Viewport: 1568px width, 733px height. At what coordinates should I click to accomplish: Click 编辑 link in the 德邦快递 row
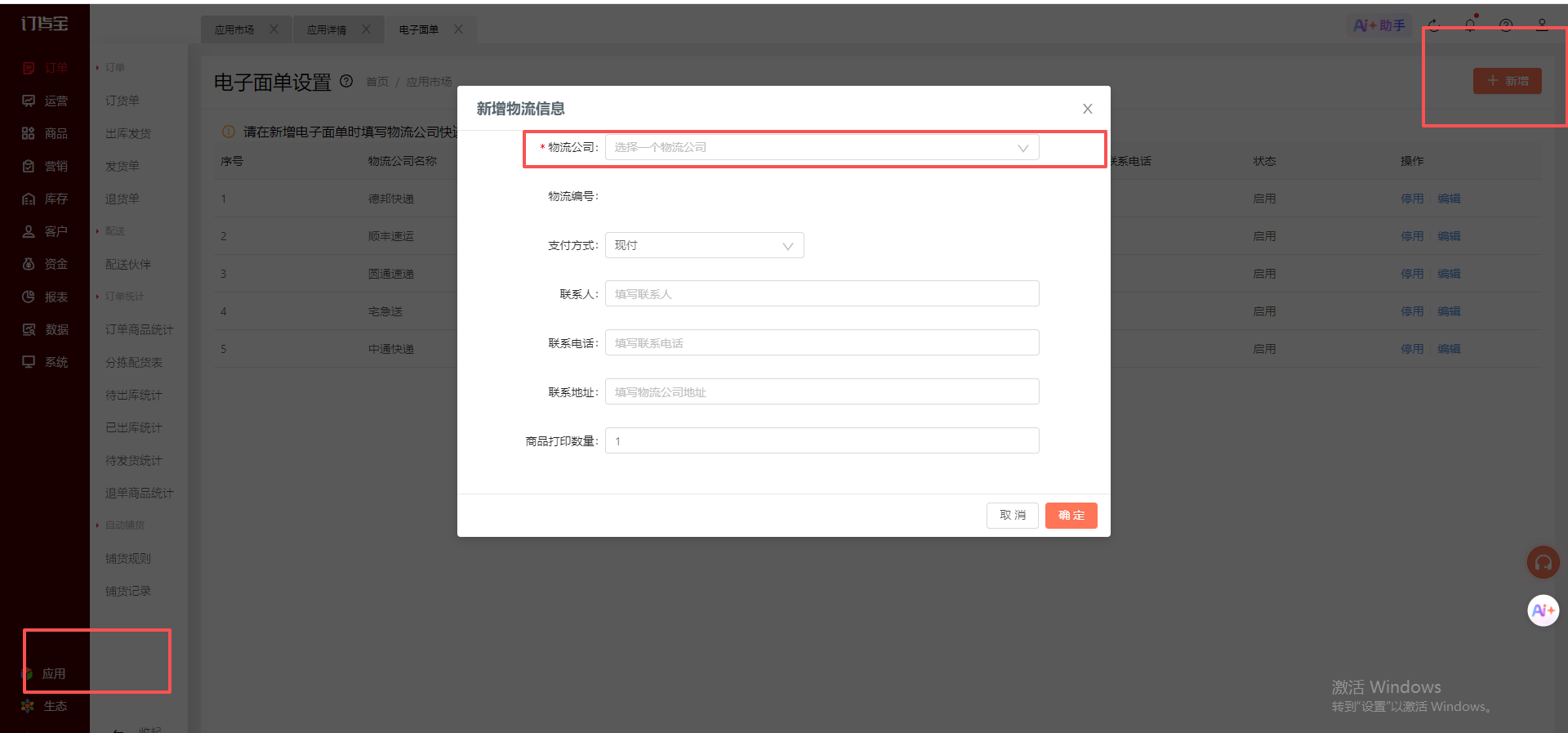pyautogui.click(x=1449, y=199)
